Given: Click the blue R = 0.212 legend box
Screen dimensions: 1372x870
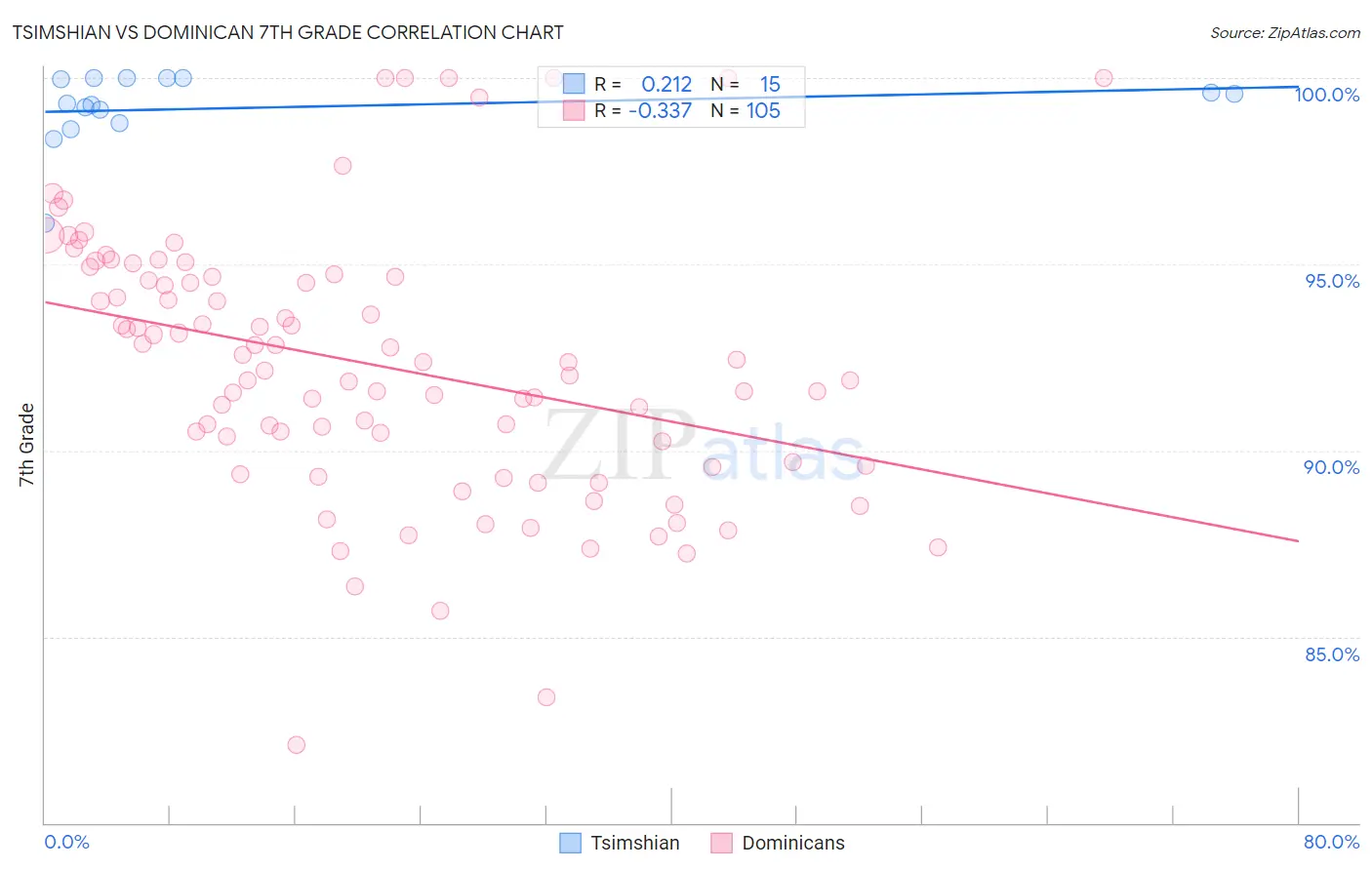Looking at the screenshot, I should (x=574, y=84).
